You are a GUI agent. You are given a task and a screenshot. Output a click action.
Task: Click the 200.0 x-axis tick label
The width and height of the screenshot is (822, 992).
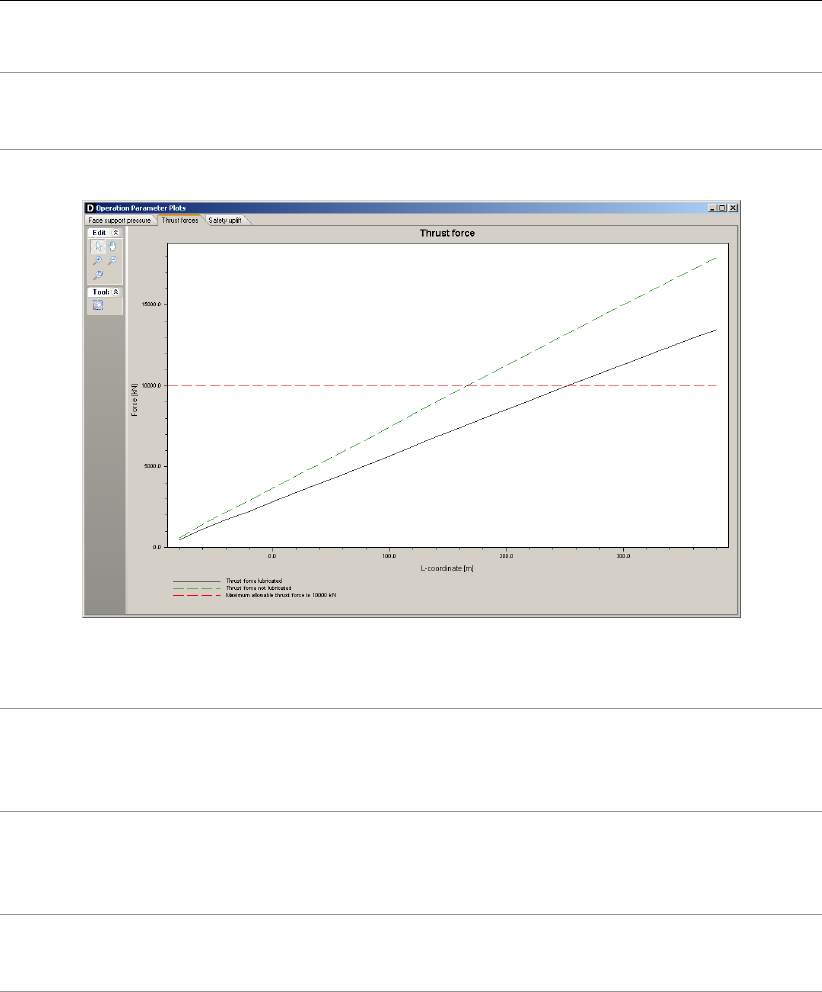point(506,556)
